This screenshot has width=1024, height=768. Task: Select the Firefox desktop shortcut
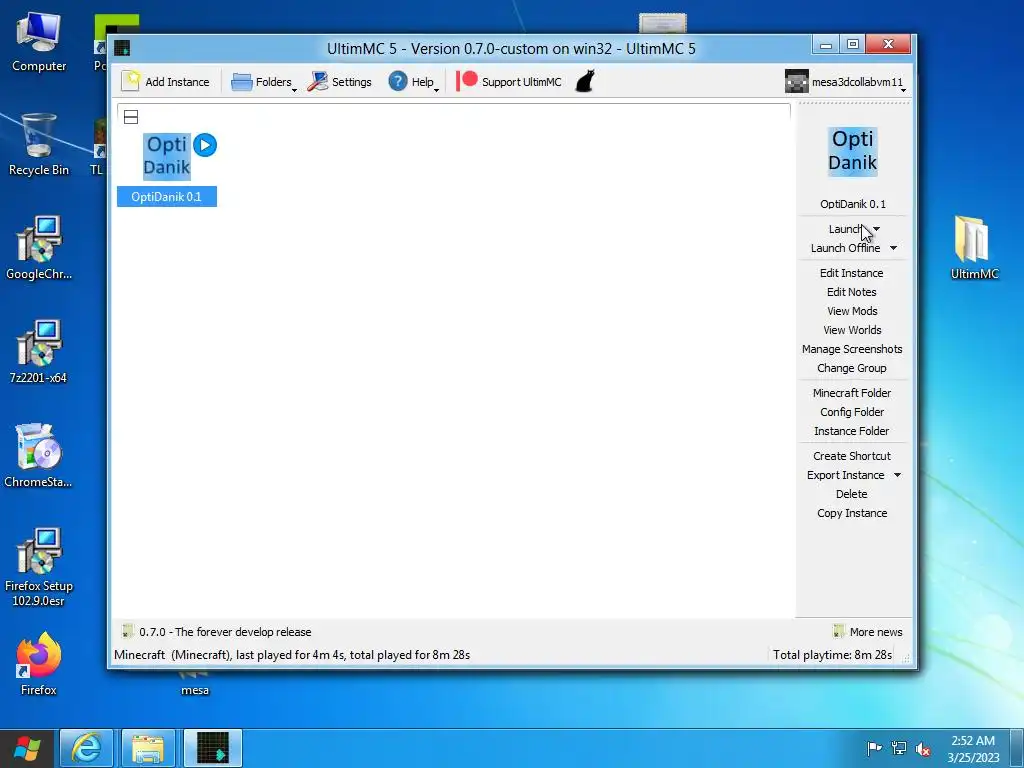pos(39,664)
